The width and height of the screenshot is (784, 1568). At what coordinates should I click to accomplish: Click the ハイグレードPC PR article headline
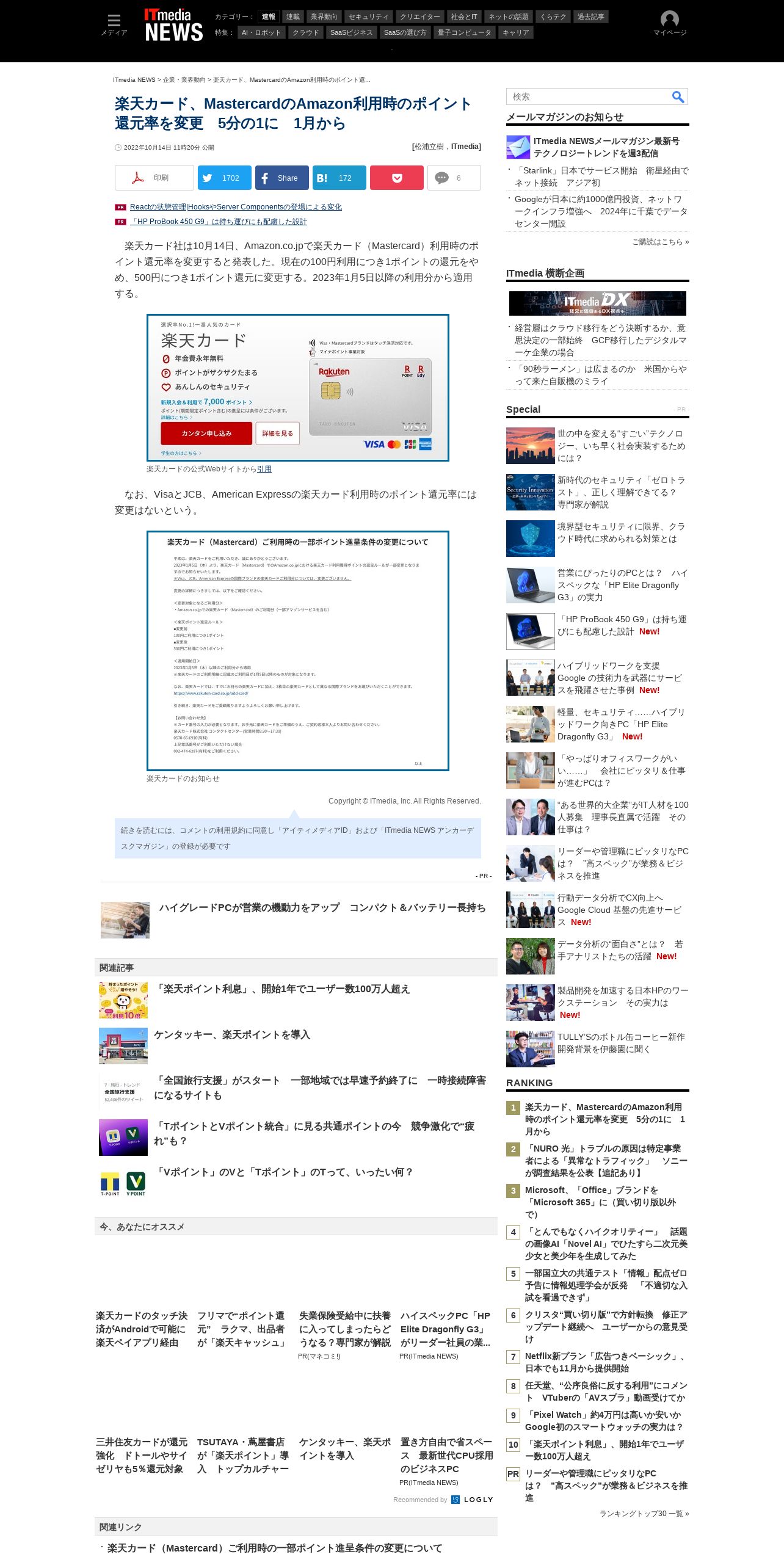[322, 908]
